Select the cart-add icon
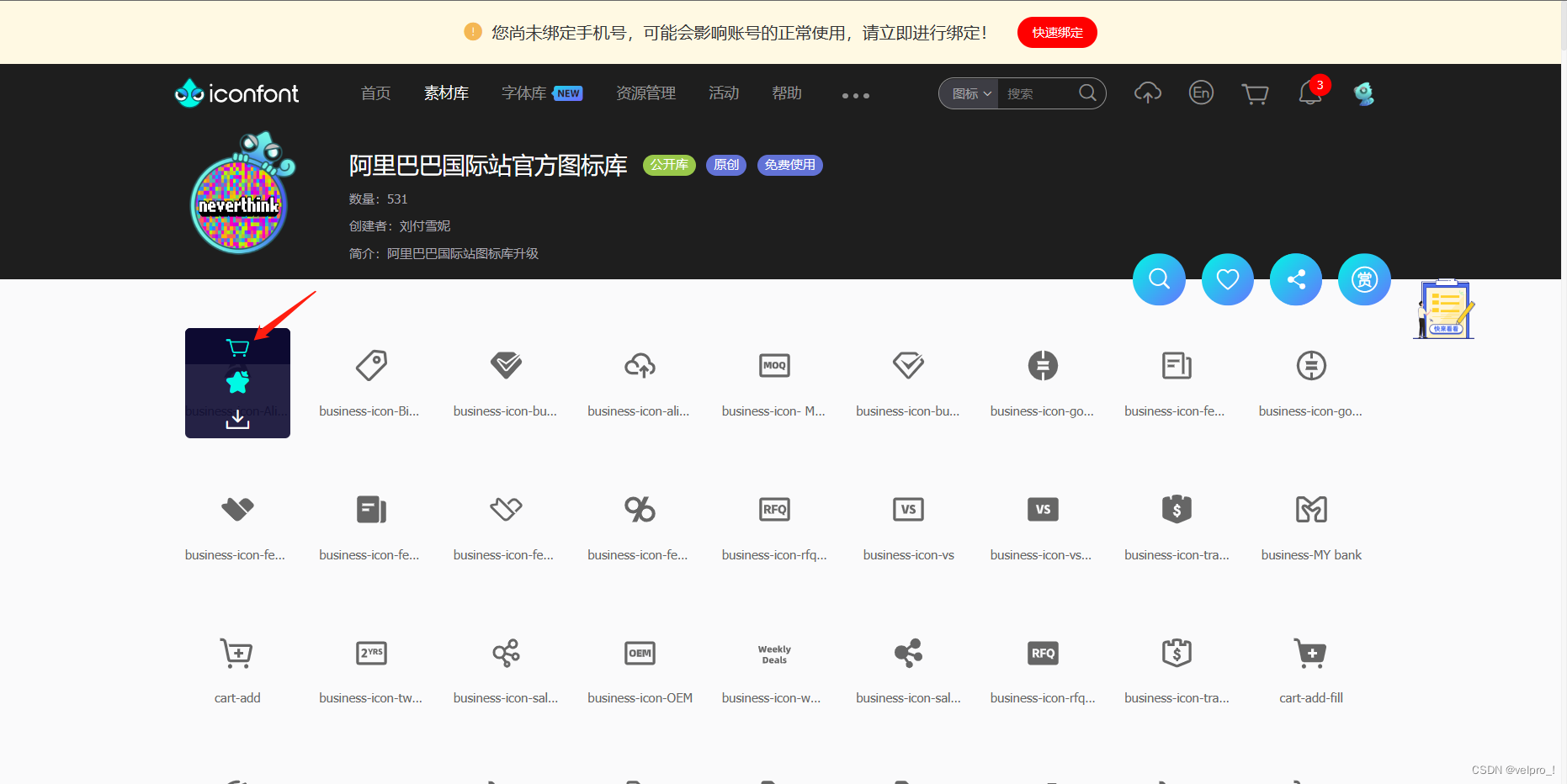The image size is (1567, 784). [237, 654]
